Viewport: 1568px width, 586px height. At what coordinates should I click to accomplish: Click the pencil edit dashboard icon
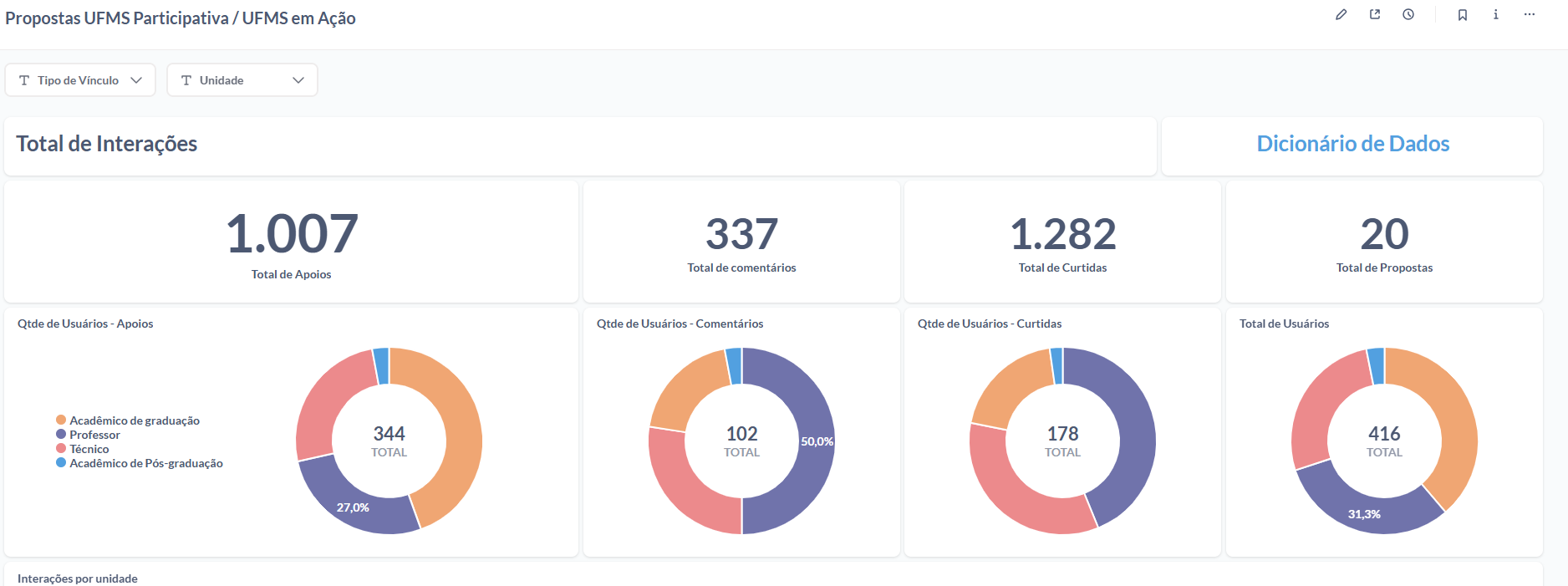pyautogui.click(x=1341, y=14)
